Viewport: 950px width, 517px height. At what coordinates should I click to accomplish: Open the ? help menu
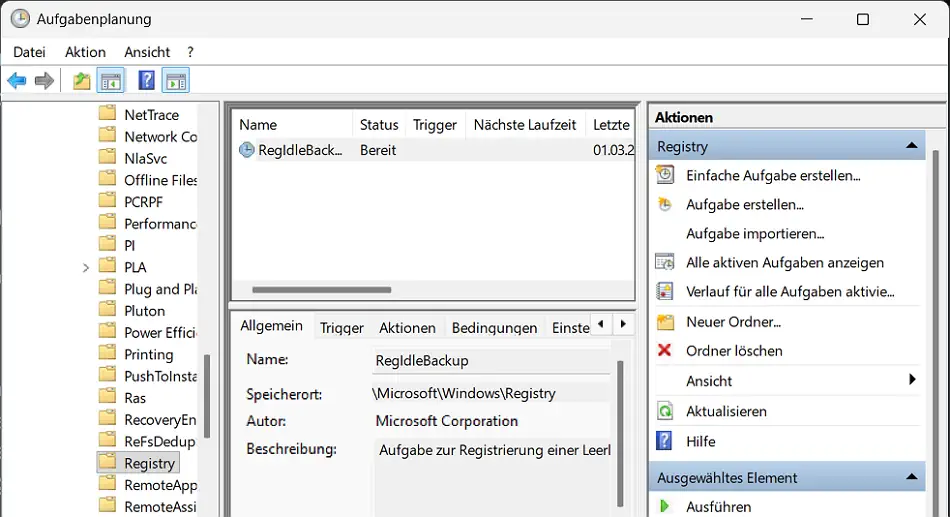pyautogui.click(x=190, y=52)
